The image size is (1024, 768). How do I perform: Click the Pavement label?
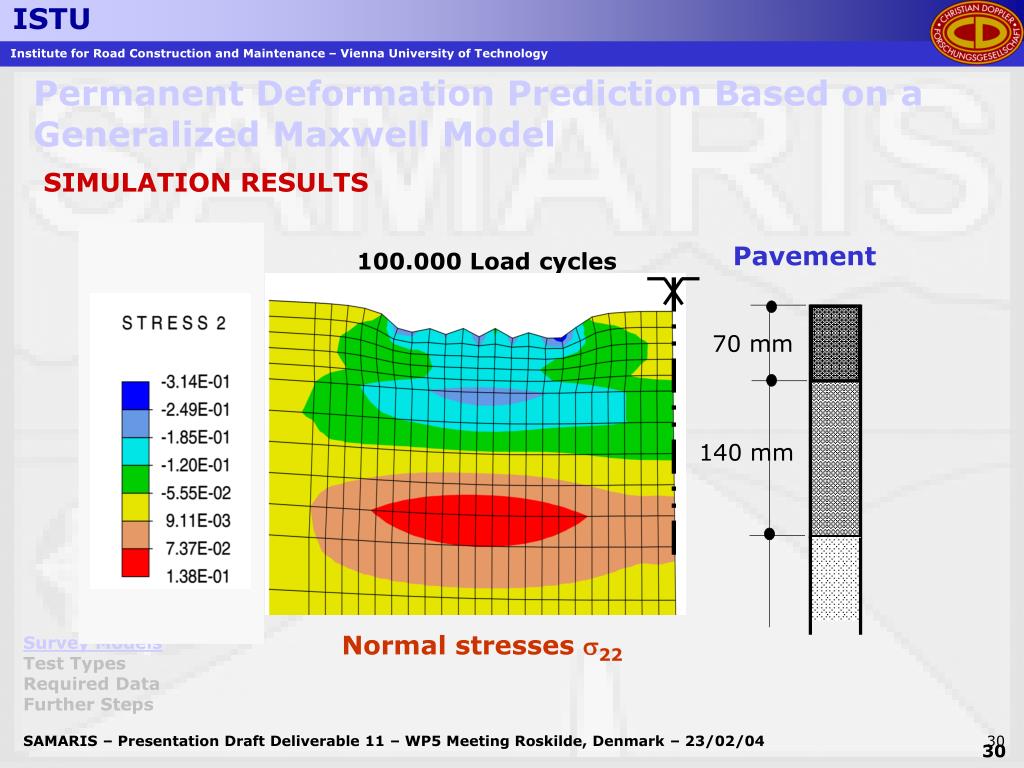tap(804, 256)
